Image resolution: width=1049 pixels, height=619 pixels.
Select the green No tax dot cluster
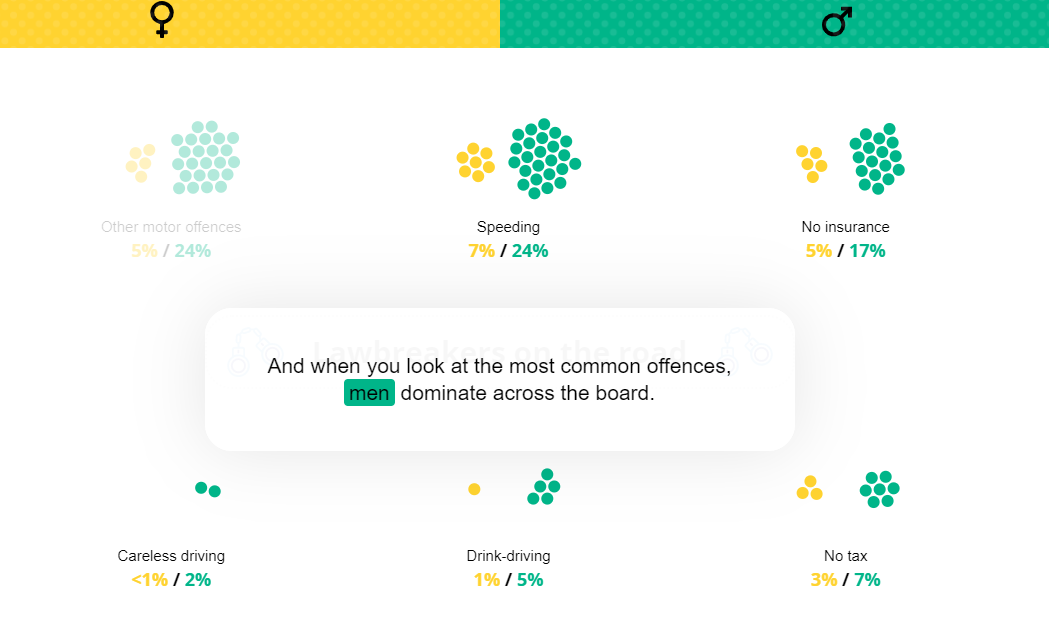point(879,489)
